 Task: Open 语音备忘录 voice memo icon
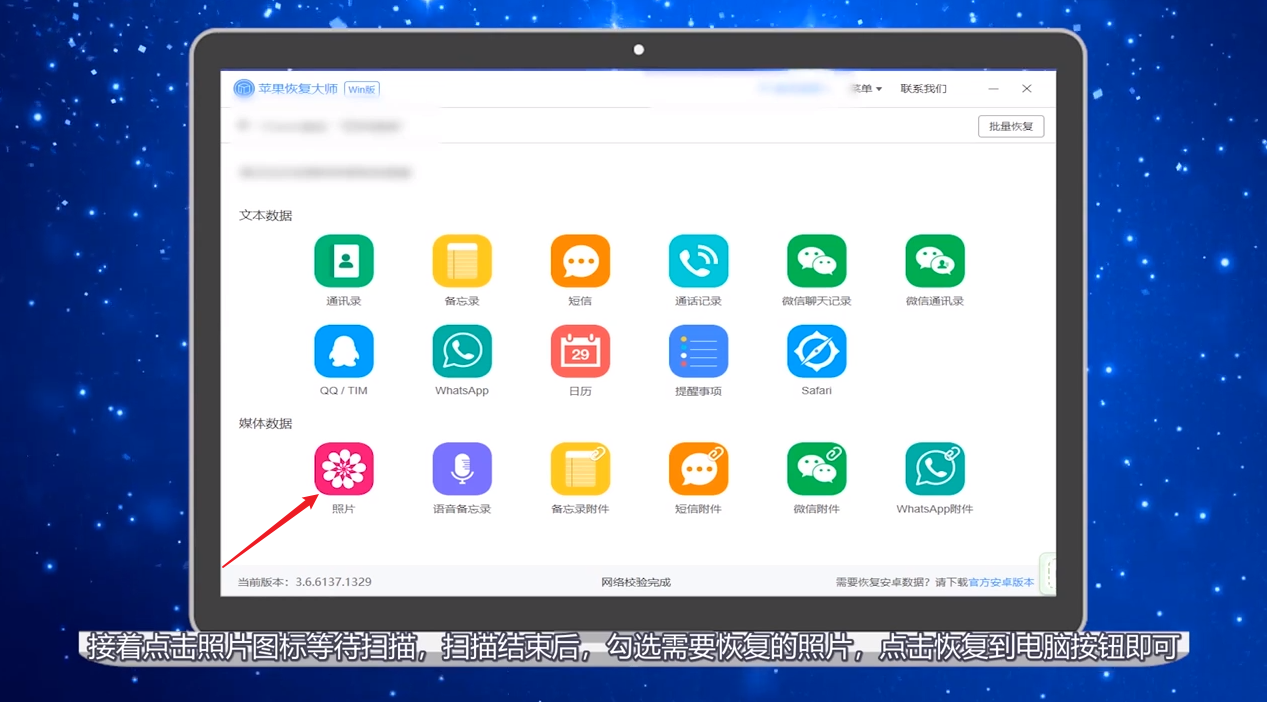click(x=462, y=469)
